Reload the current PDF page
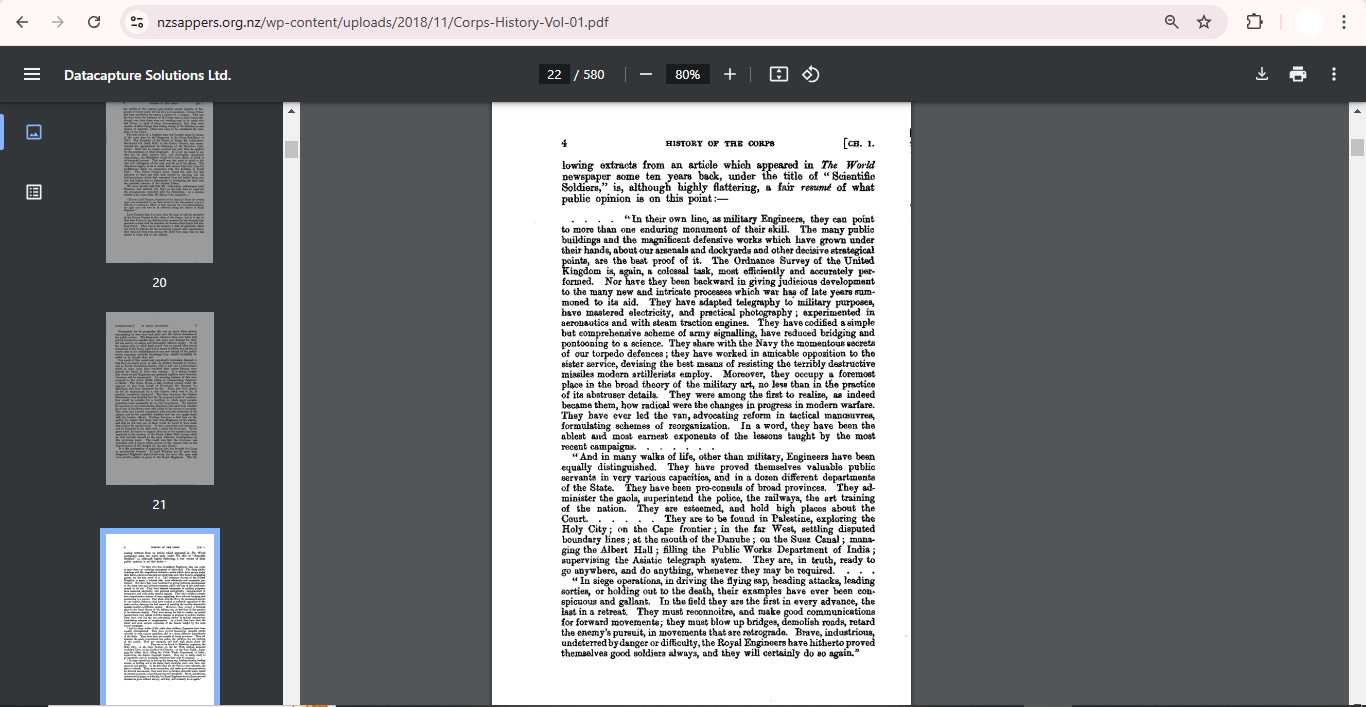The image size is (1366, 707). point(94,22)
